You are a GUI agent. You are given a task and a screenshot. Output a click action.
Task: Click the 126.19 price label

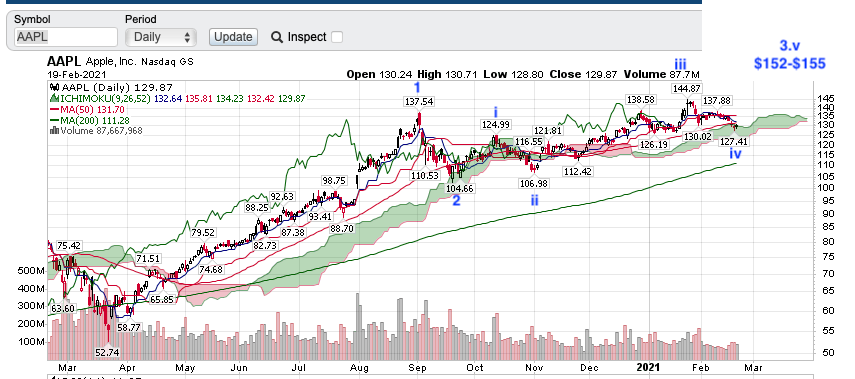pos(654,145)
